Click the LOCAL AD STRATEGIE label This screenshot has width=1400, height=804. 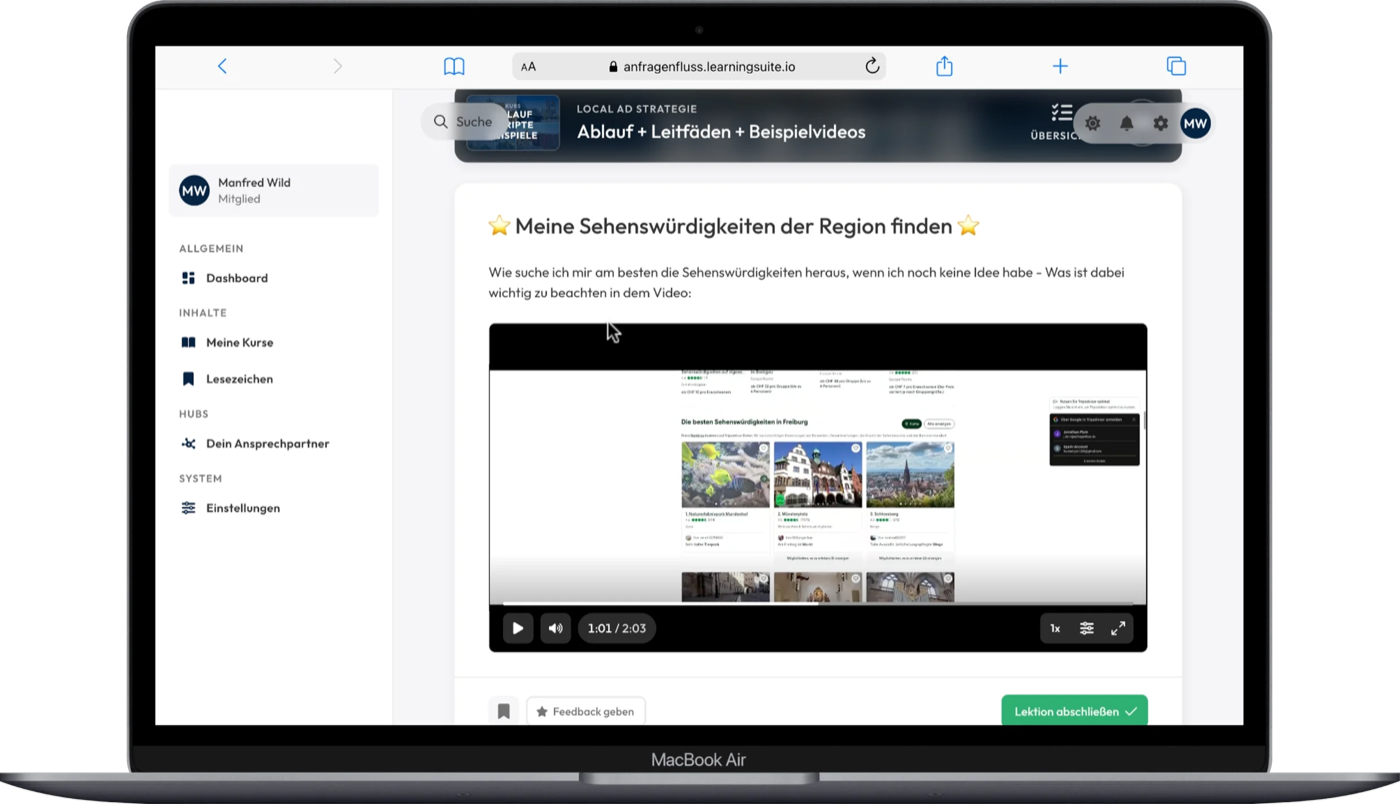click(x=637, y=109)
